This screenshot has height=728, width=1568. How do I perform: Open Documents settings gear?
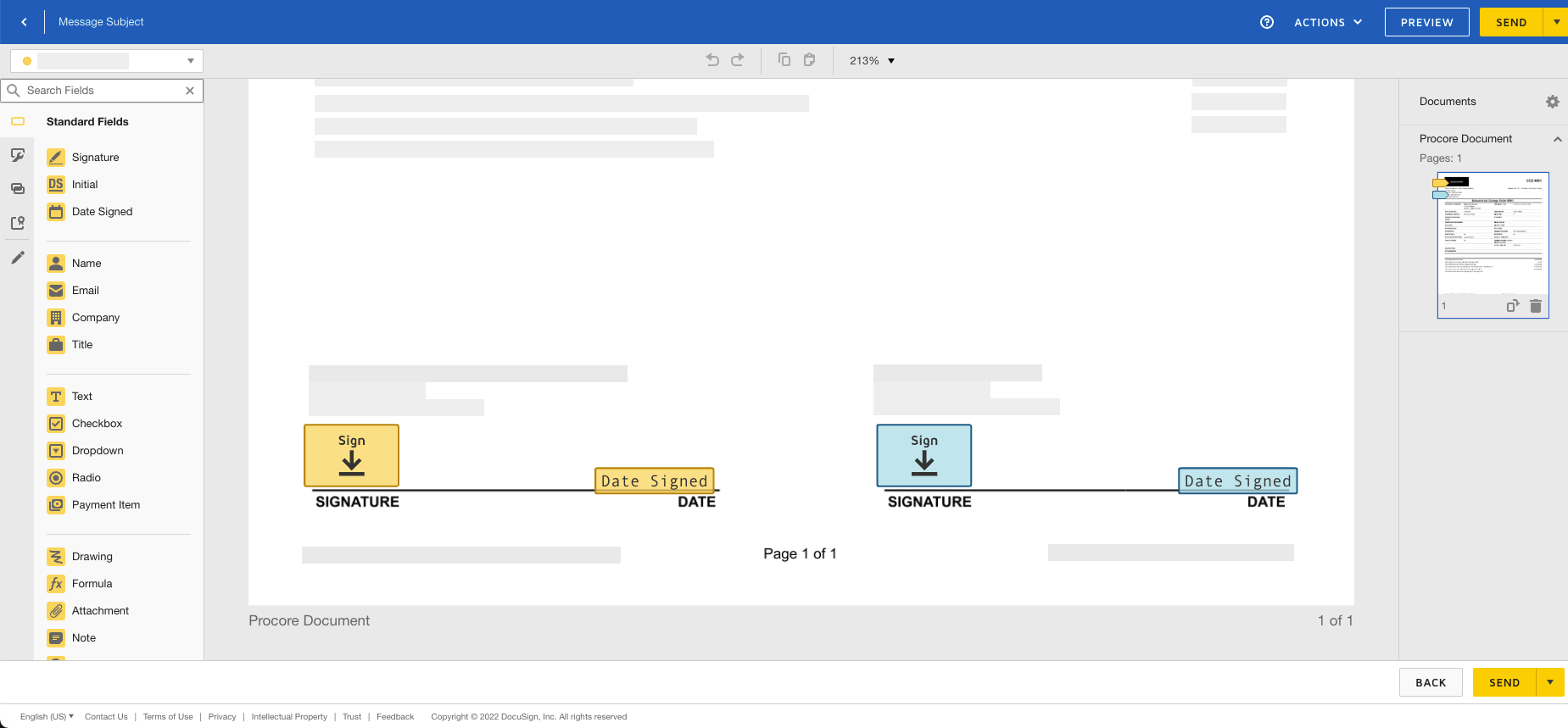(x=1552, y=102)
